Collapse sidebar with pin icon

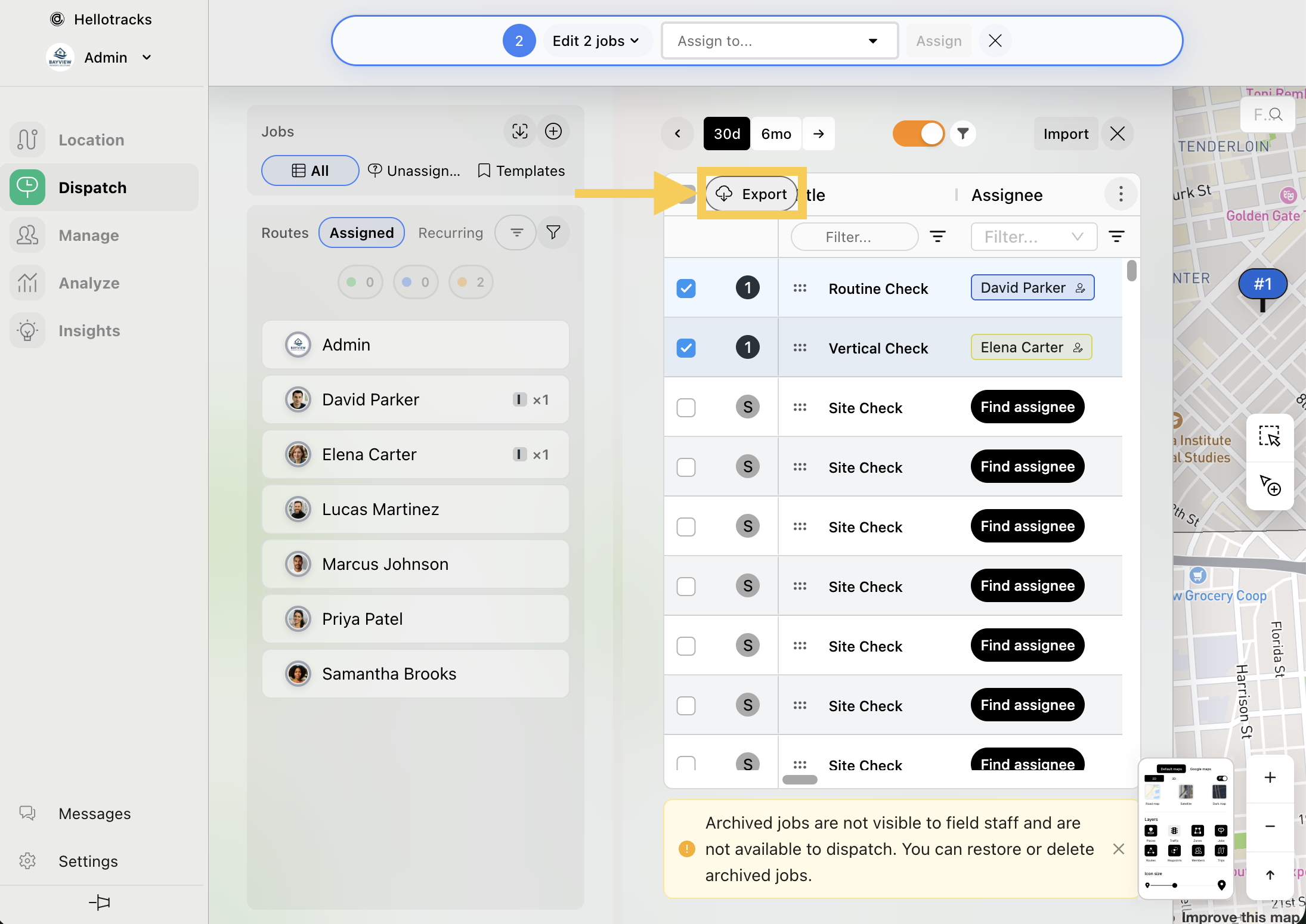[100, 902]
